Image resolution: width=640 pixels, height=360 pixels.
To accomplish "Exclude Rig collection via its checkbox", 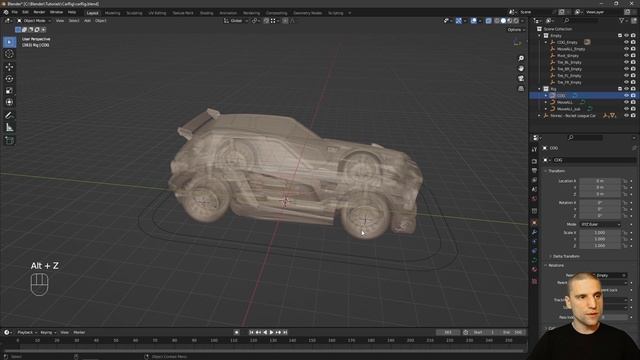I will (620, 89).
